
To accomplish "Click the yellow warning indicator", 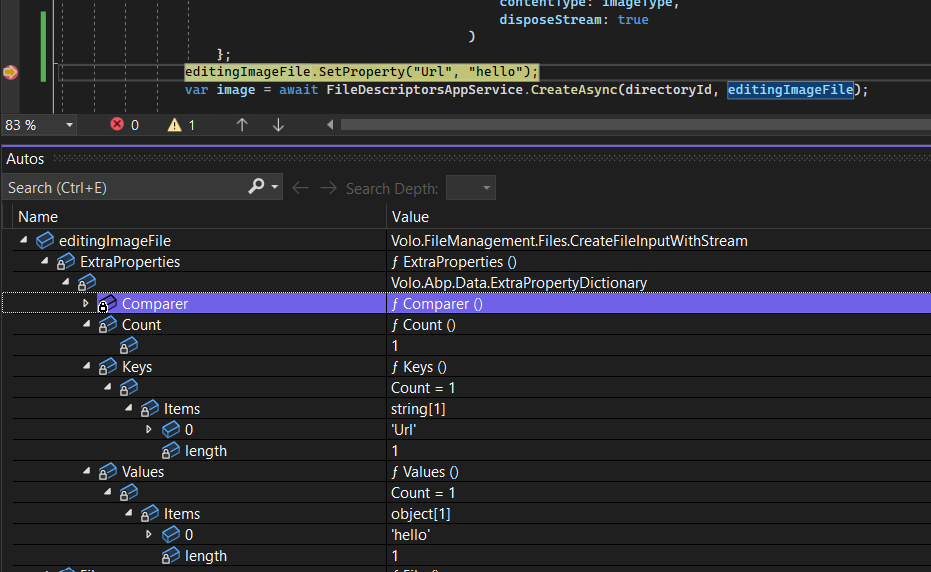I will tap(174, 125).
